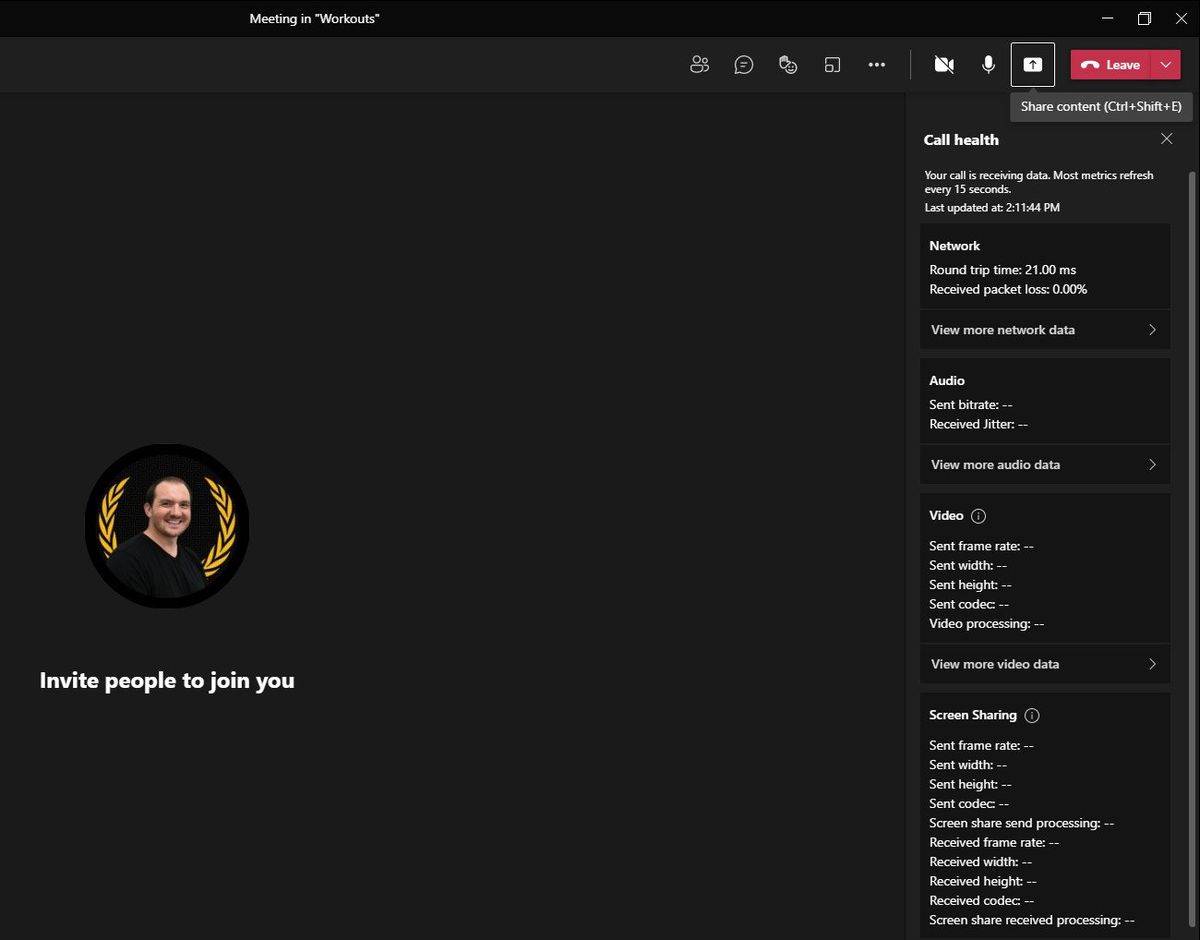Click Invite people to join you
Image resolution: width=1200 pixels, height=940 pixels.
(166, 680)
